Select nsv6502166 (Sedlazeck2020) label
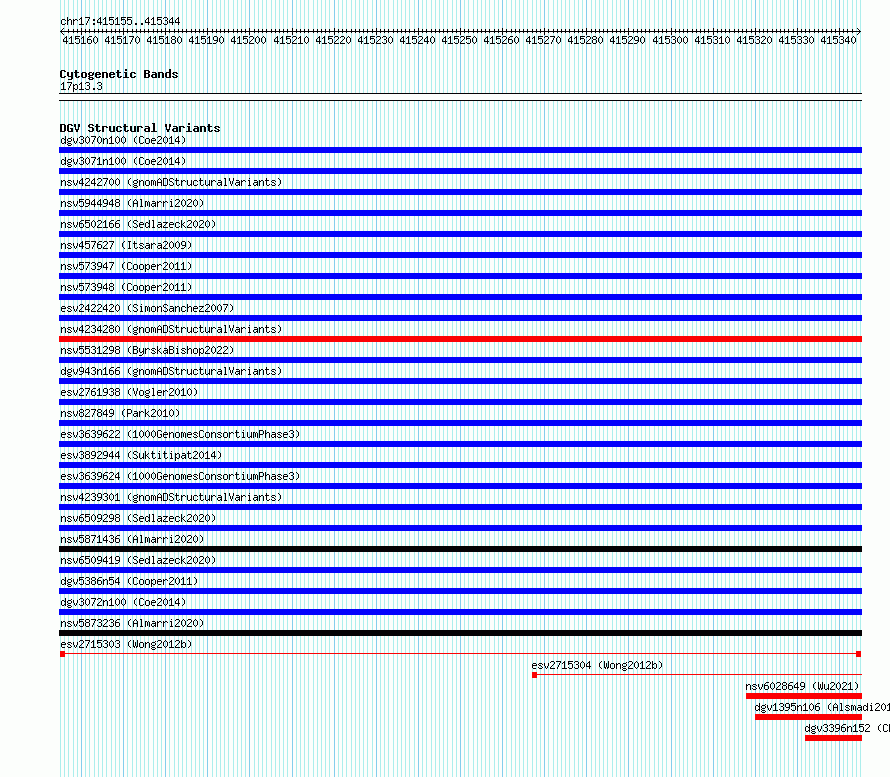The image size is (890, 777). 138,224
